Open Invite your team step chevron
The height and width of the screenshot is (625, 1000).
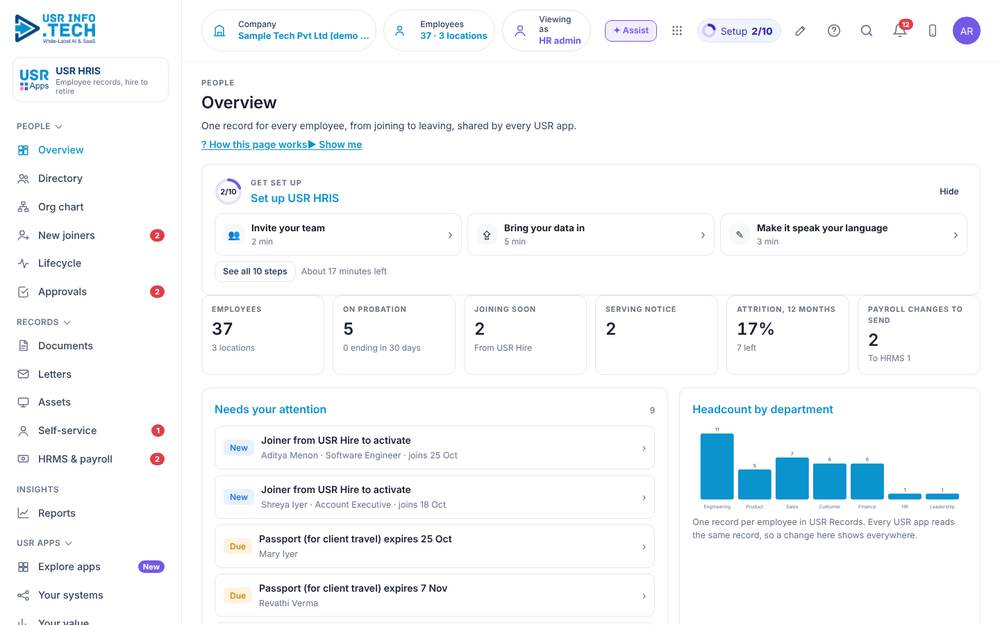pyautogui.click(x=450, y=235)
